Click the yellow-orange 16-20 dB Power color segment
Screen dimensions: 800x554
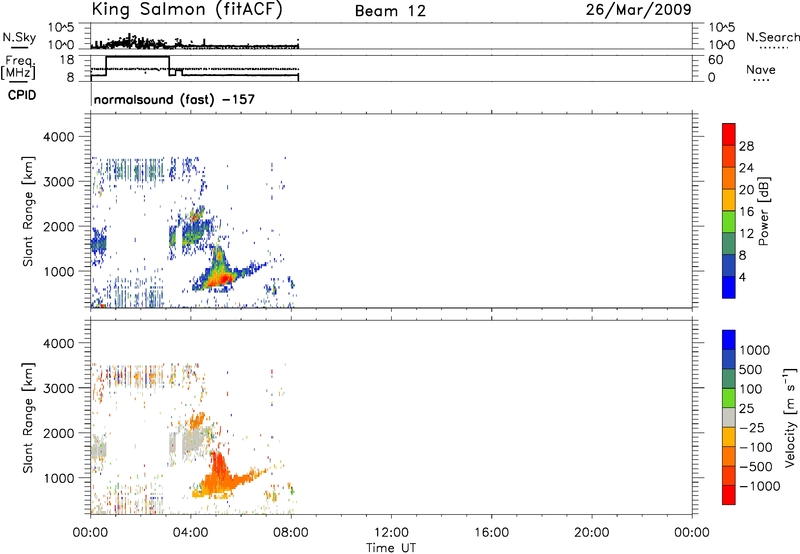click(x=729, y=199)
